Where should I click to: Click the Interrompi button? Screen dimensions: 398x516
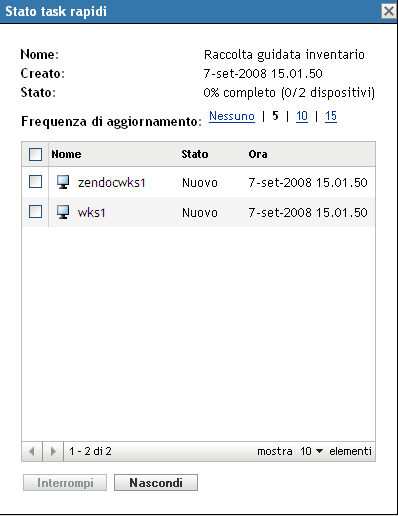65,483
